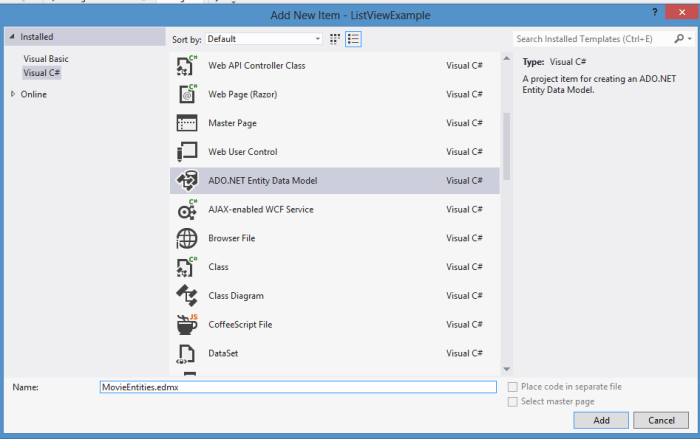This screenshot has width=700, height=439.
Task: Toggle Place code in separate file checkbox
Action: tap(513, 387)
